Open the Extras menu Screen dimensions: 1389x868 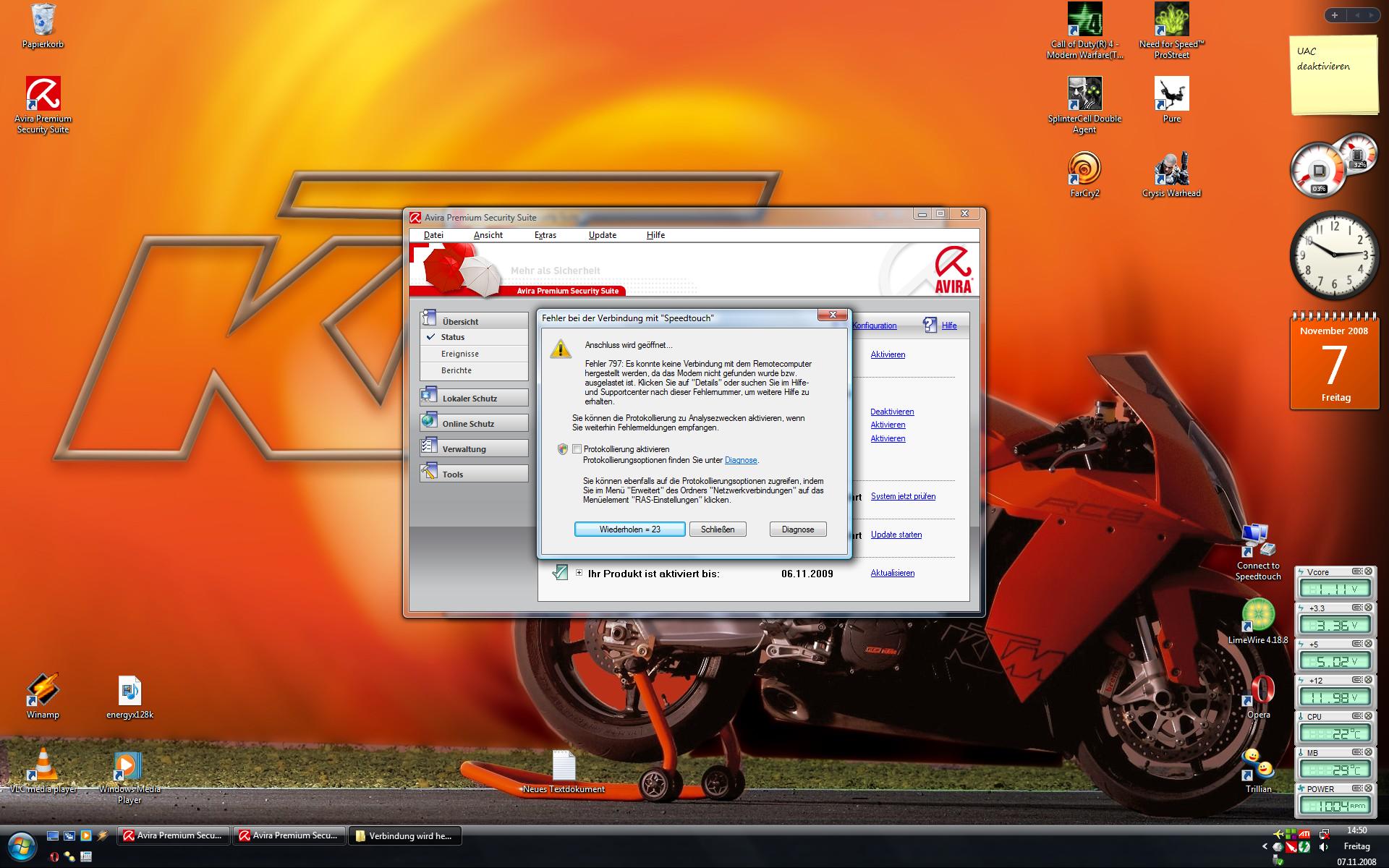[x=545, y=235]
